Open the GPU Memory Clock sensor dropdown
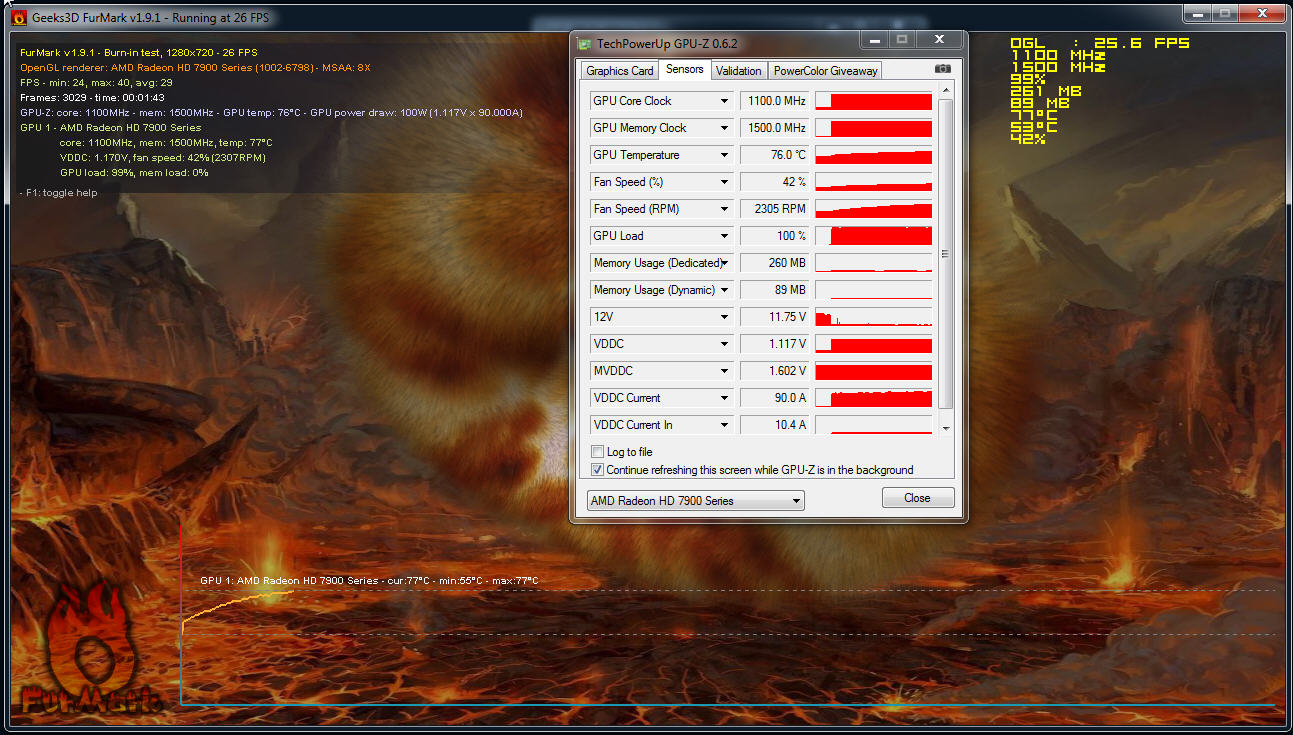1293x735 pixels. tap(724, 128)
